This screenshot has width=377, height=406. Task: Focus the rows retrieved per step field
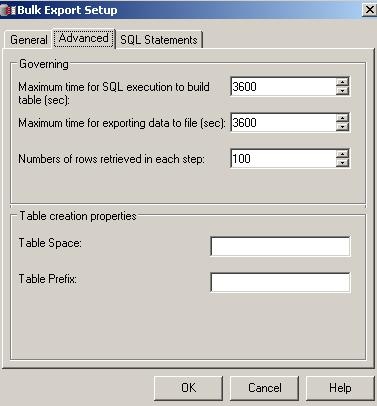point(283,159)
